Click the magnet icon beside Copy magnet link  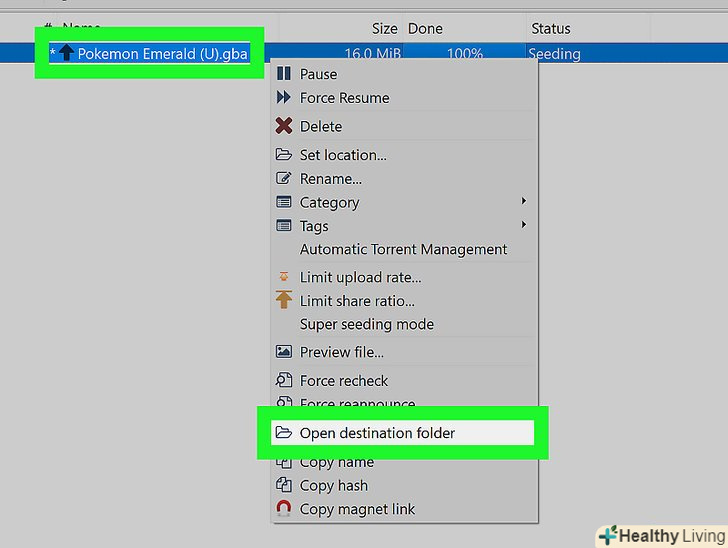coord(284,509)
